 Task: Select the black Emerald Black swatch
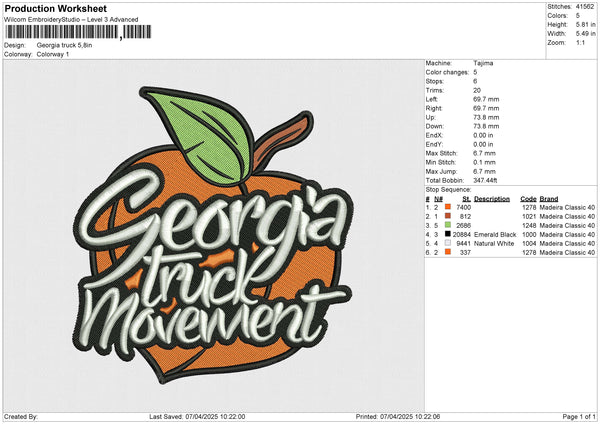448,234
